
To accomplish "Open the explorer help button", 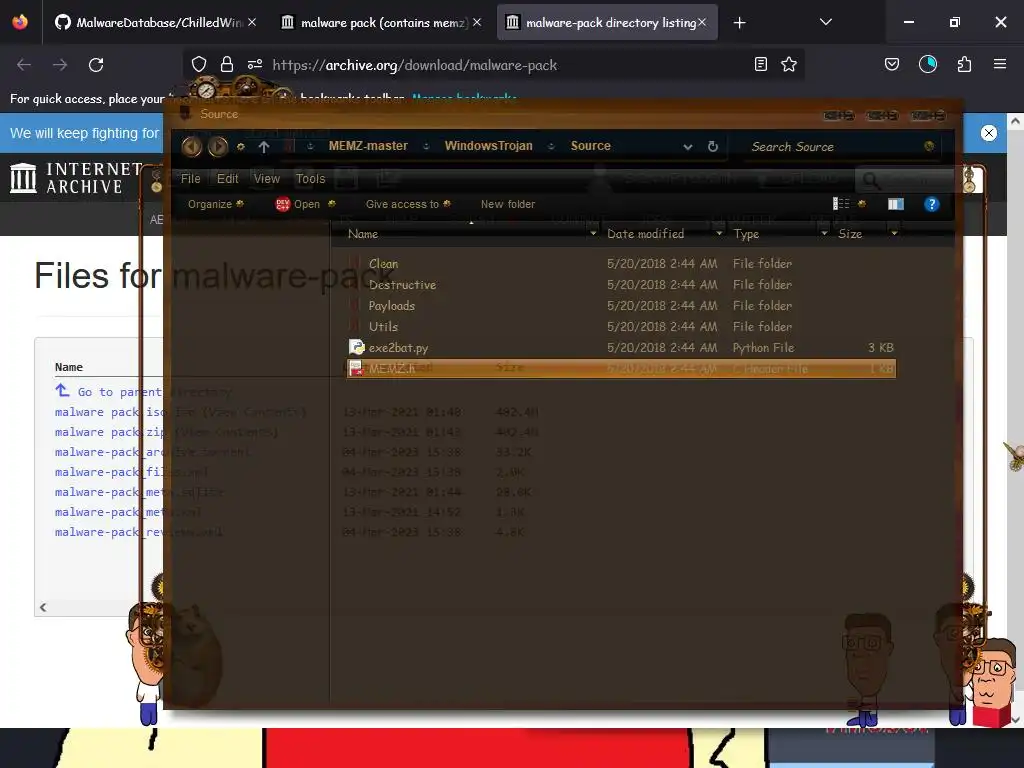I will coord(931,204).
